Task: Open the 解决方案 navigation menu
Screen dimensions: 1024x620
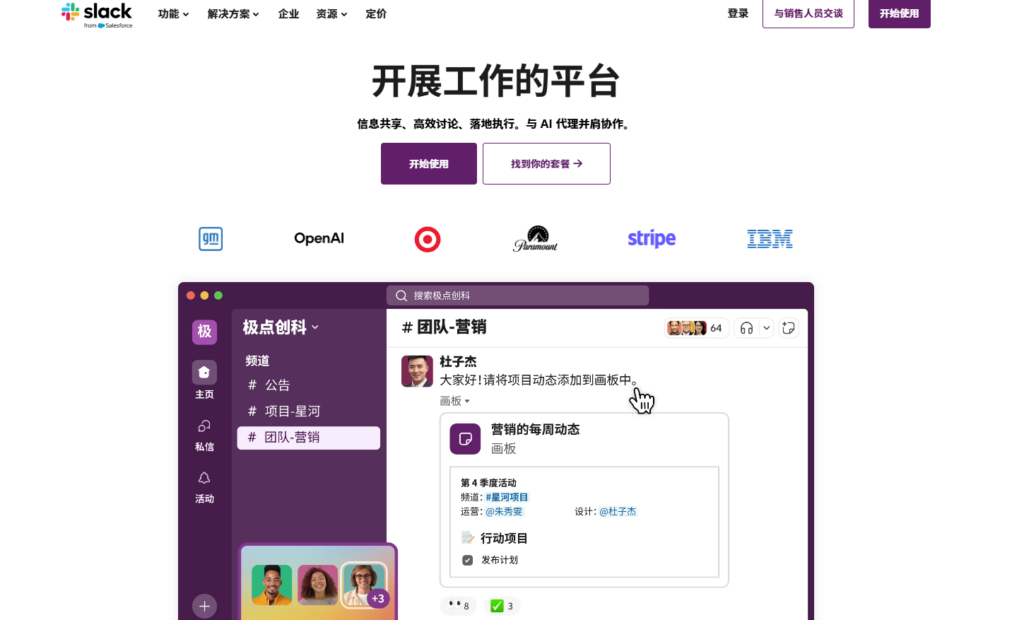Action: tap(231, 14)
